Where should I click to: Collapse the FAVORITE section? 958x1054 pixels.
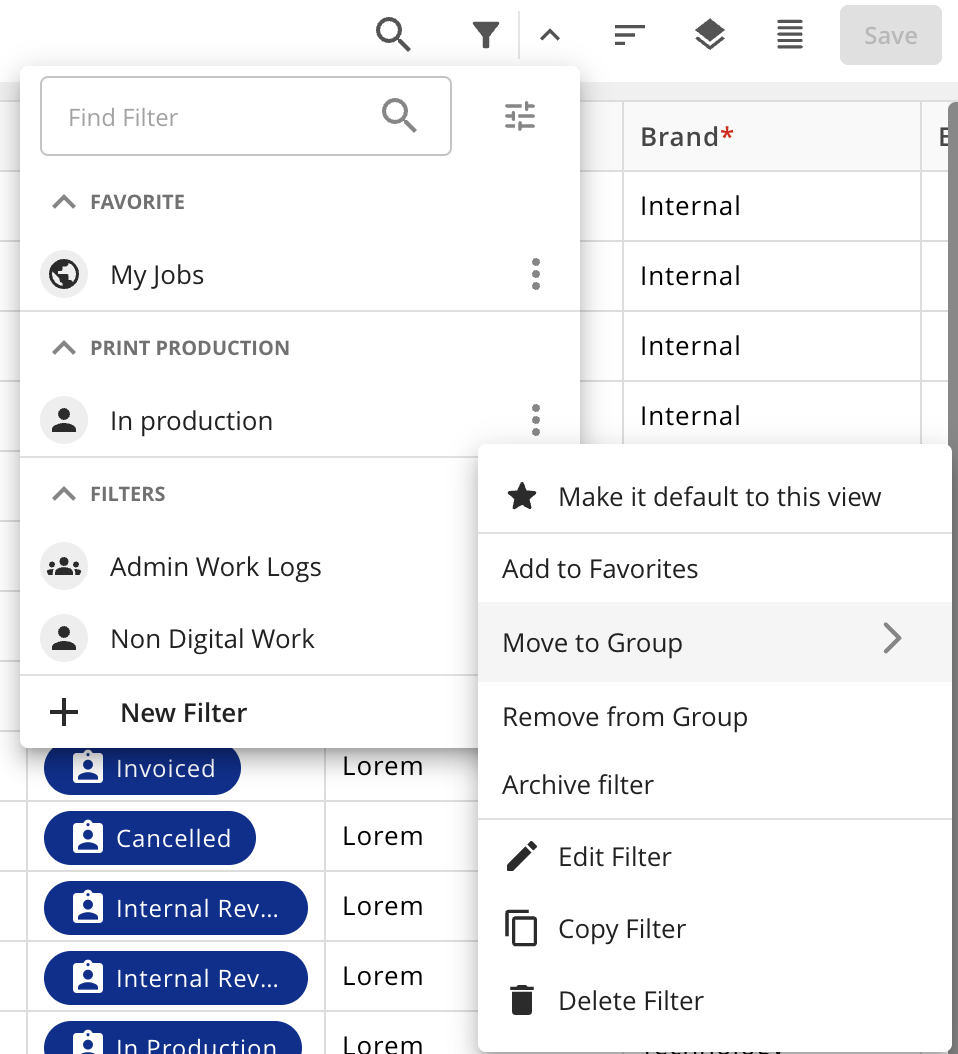pyautogui.click(x=64, y=202)
